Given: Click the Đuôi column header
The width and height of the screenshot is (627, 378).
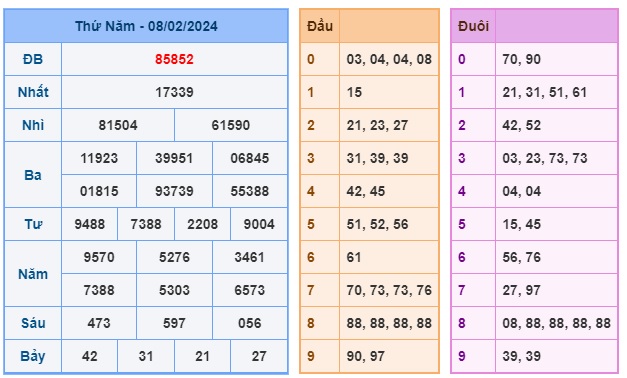Looking at the screenshot, I should coord(473,26).
